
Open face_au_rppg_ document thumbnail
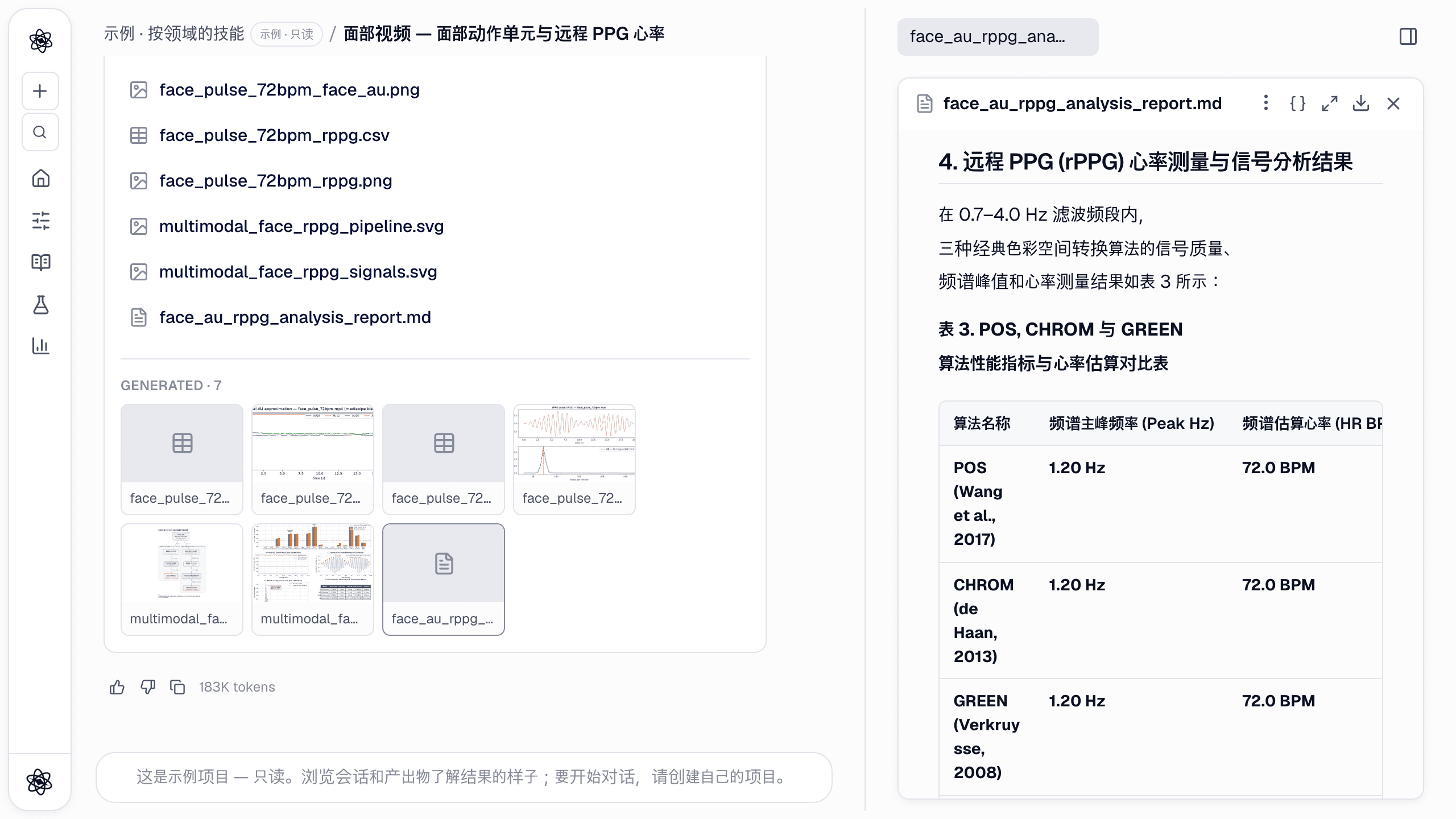coord(444,579)
